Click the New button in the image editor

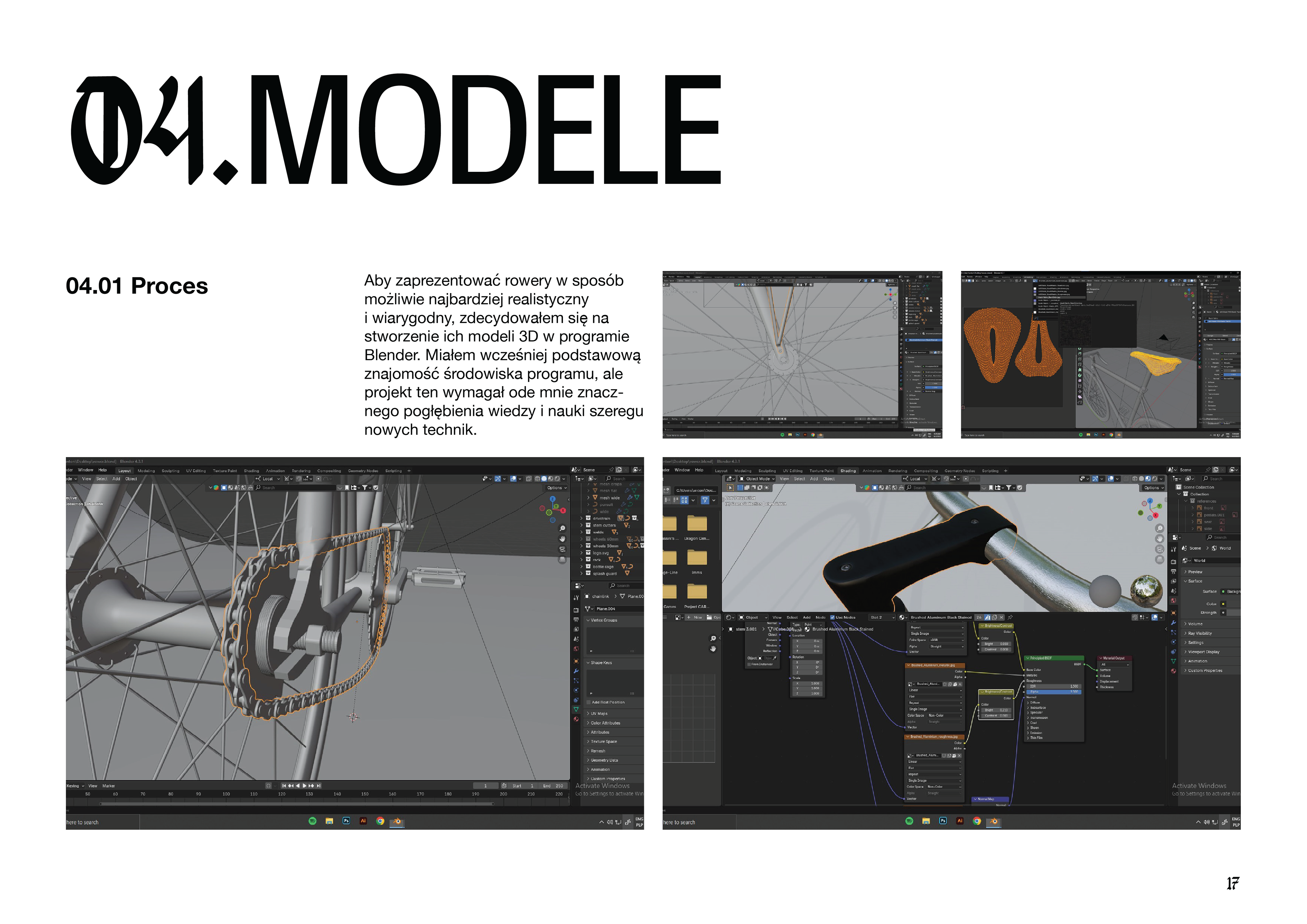coord(696,617)
